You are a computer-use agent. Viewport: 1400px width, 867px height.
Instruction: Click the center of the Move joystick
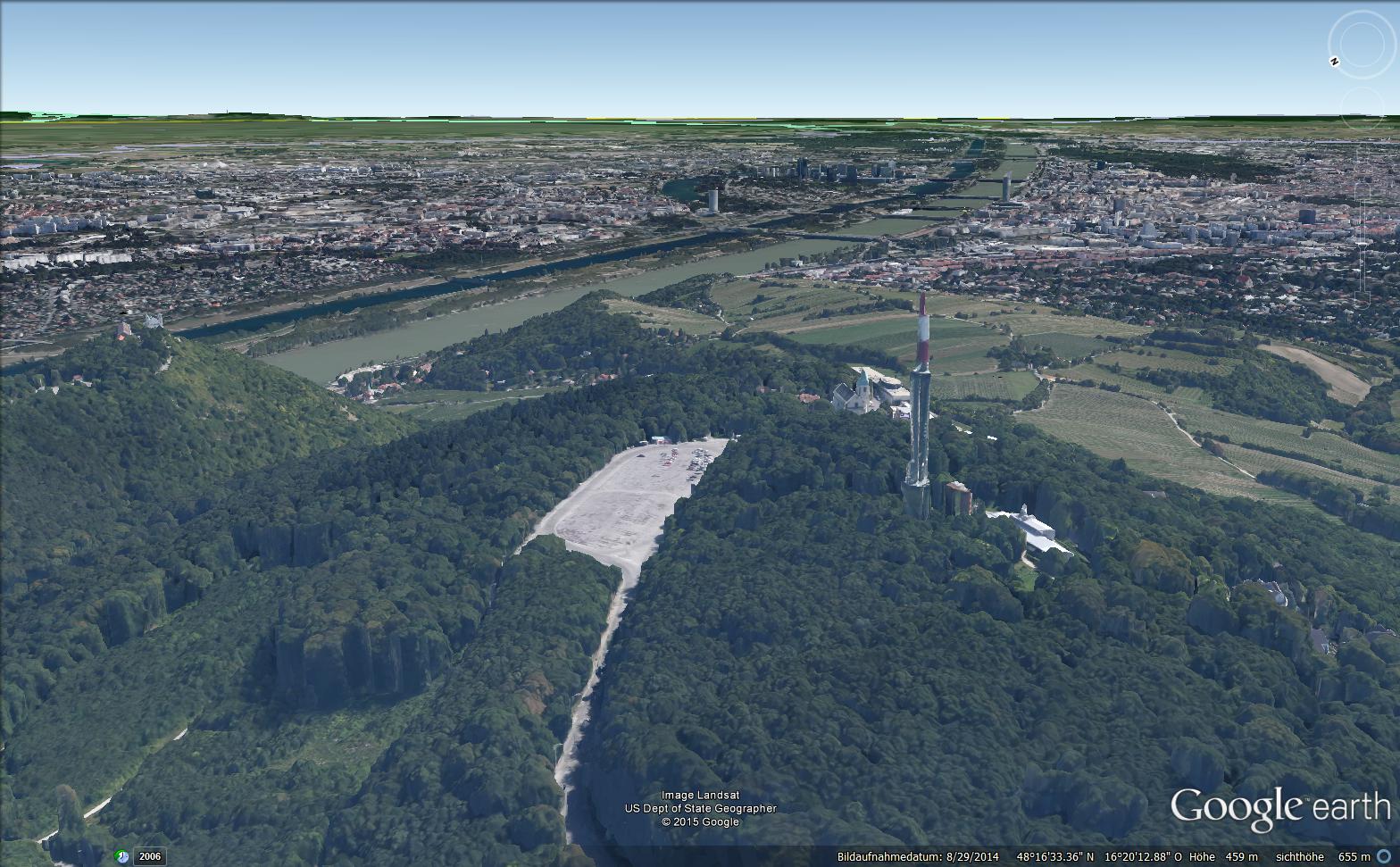click(x=1362, y=107)
